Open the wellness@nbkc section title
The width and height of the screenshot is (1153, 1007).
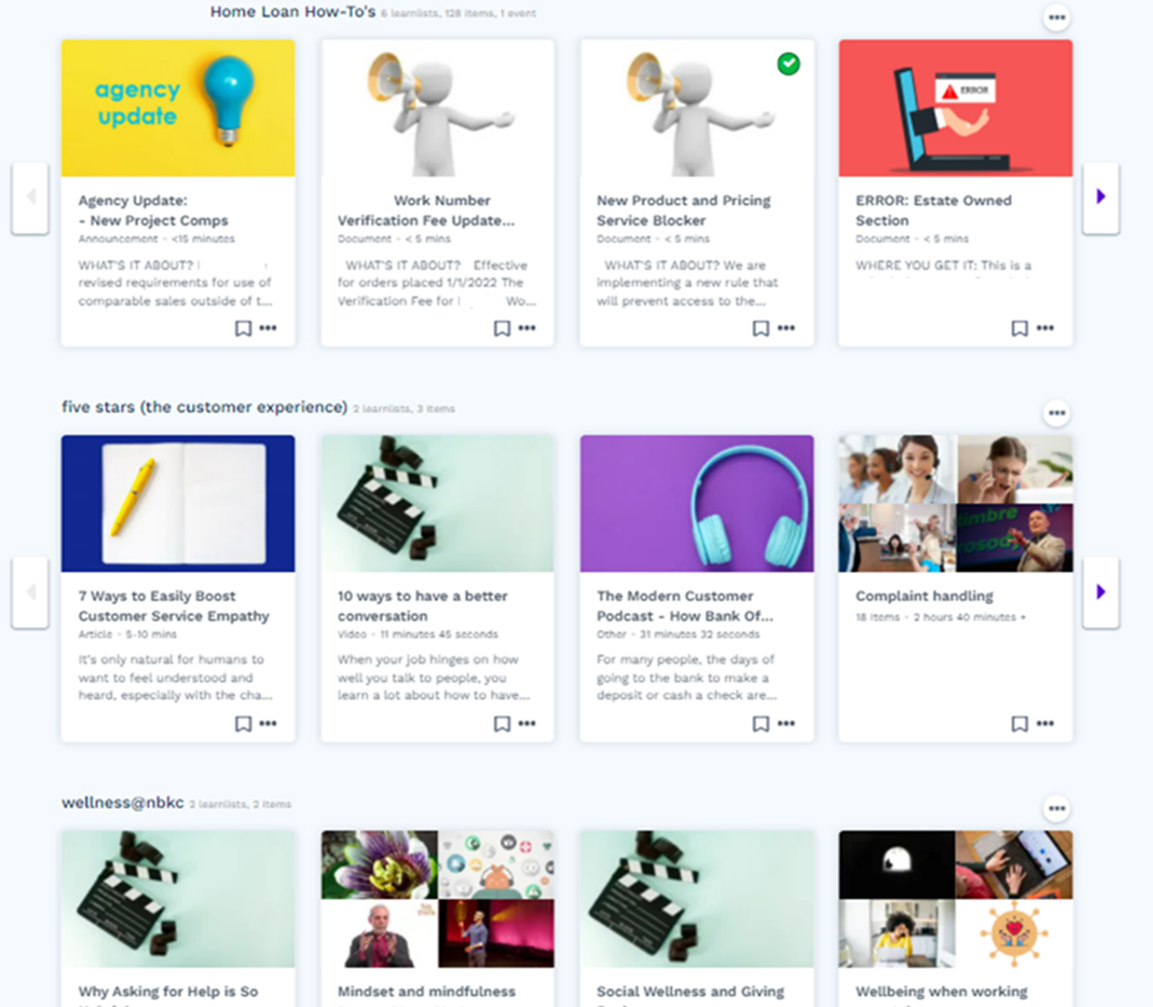[123, 803]
